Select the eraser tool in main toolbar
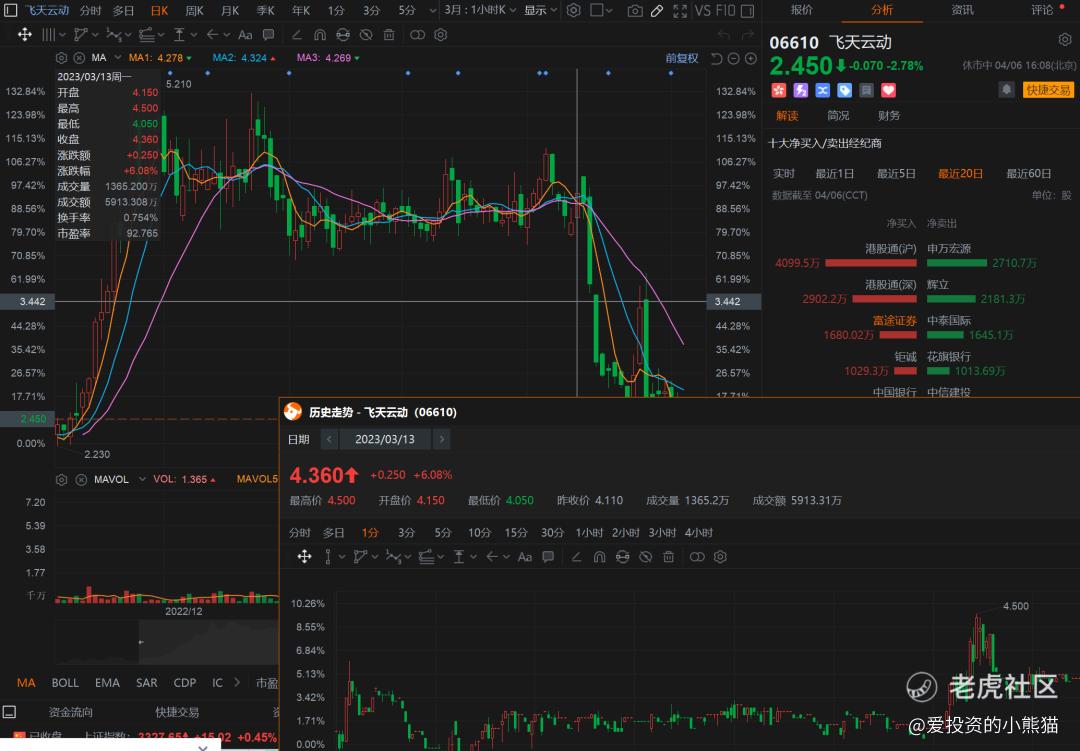The width and height of the screenshot is (1080, 751). [x=296, y=34]
